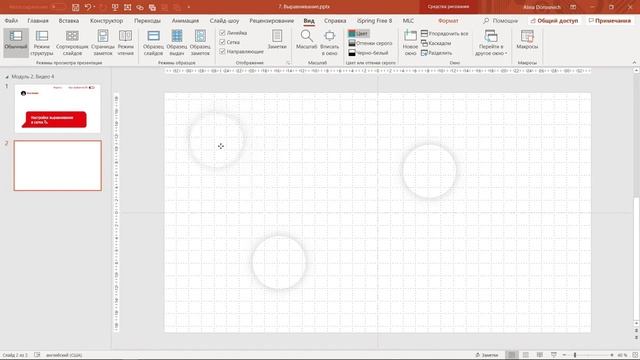Open Страницы заметок view
Screen dimensions: 640x360
(x=103, y=42)
